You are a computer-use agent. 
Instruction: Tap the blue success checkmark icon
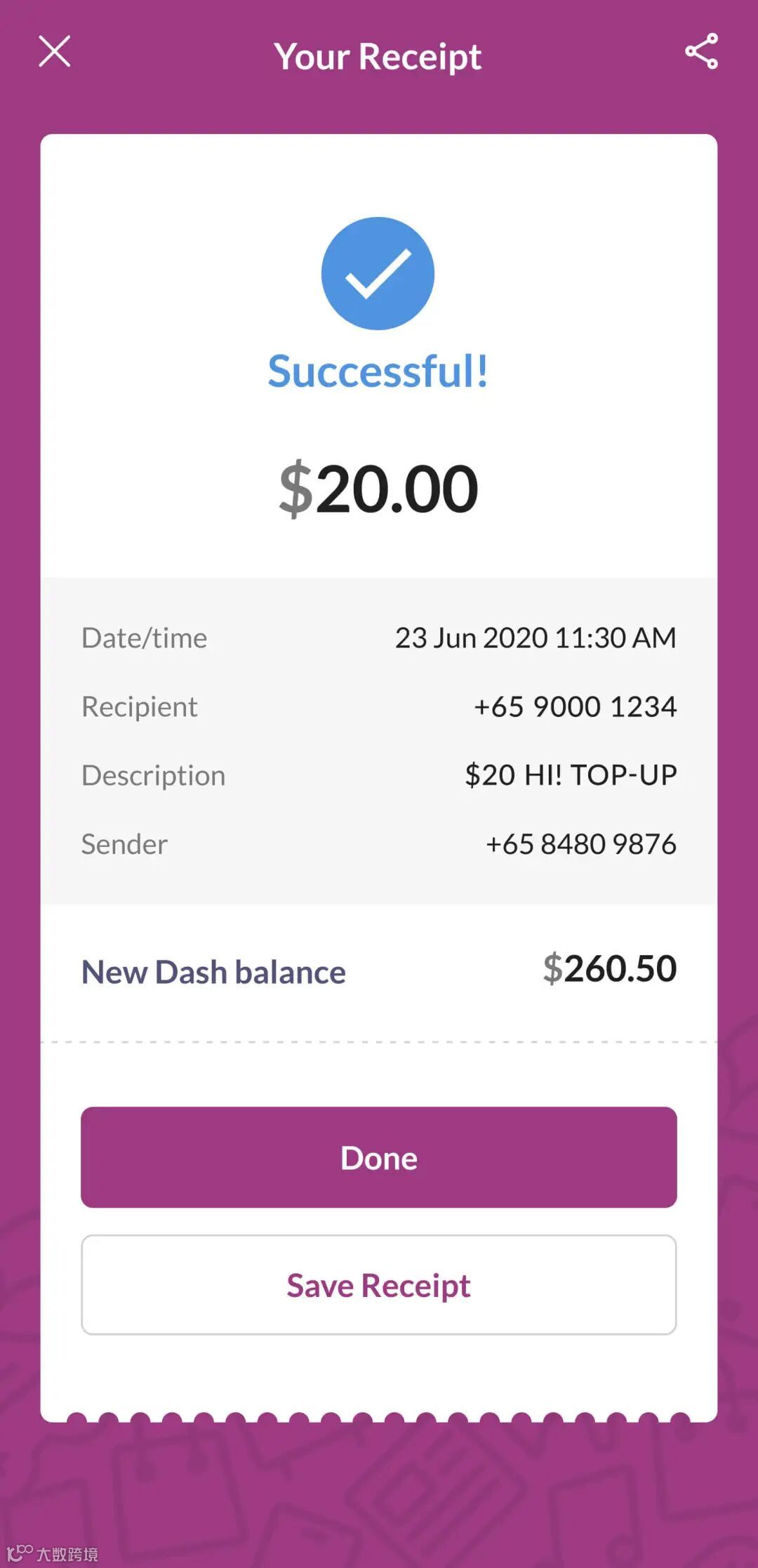point(378,273)
